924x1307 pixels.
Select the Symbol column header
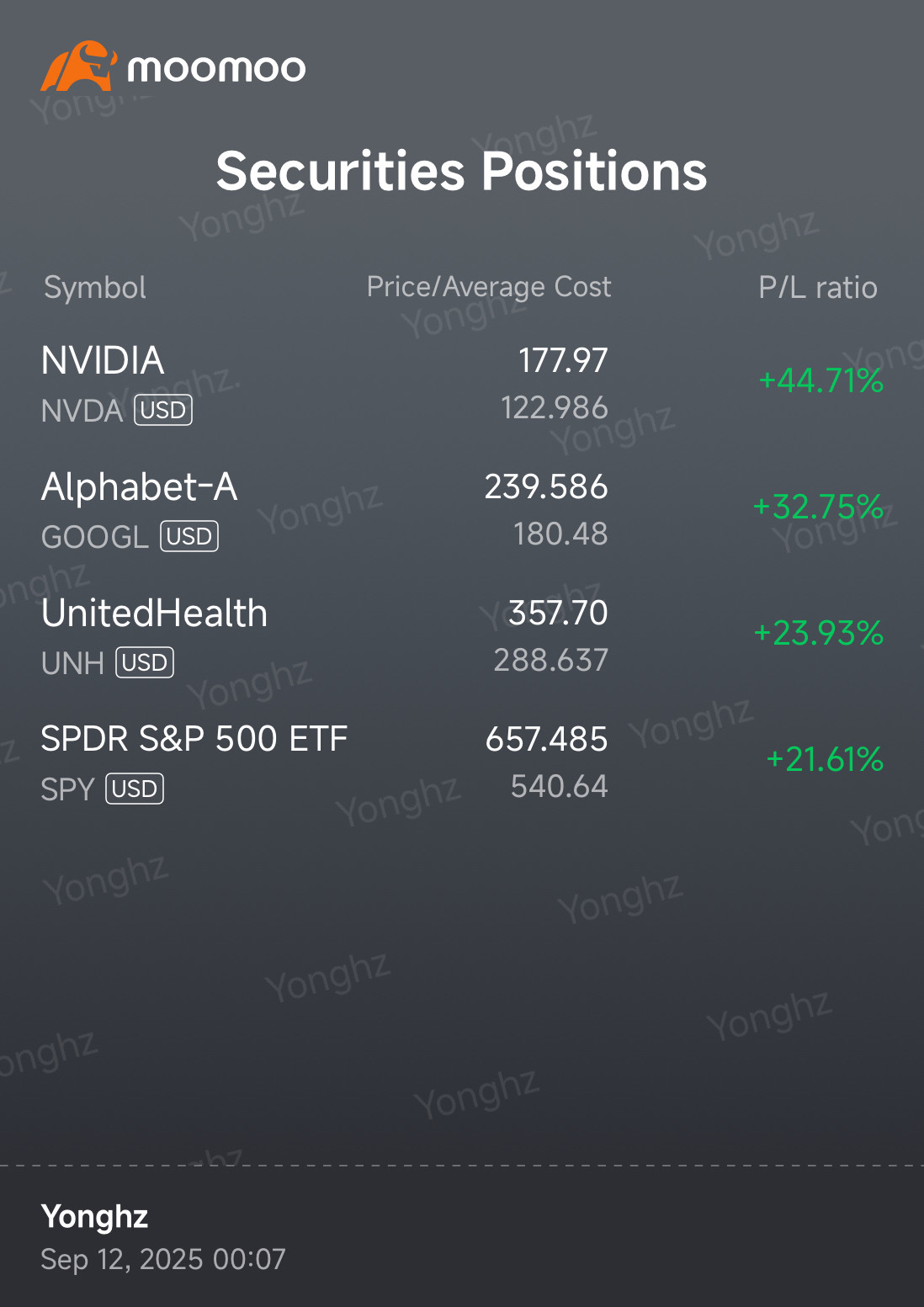[95, 288]
